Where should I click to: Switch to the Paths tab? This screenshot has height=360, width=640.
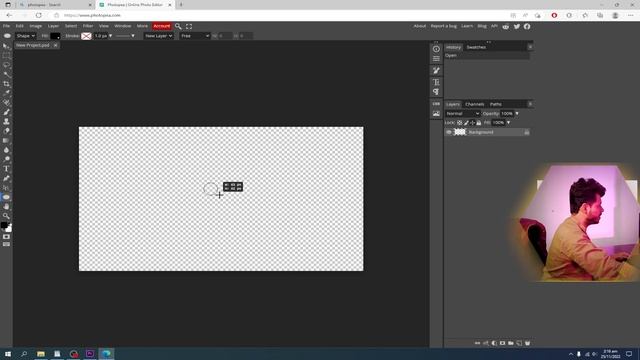496,104
